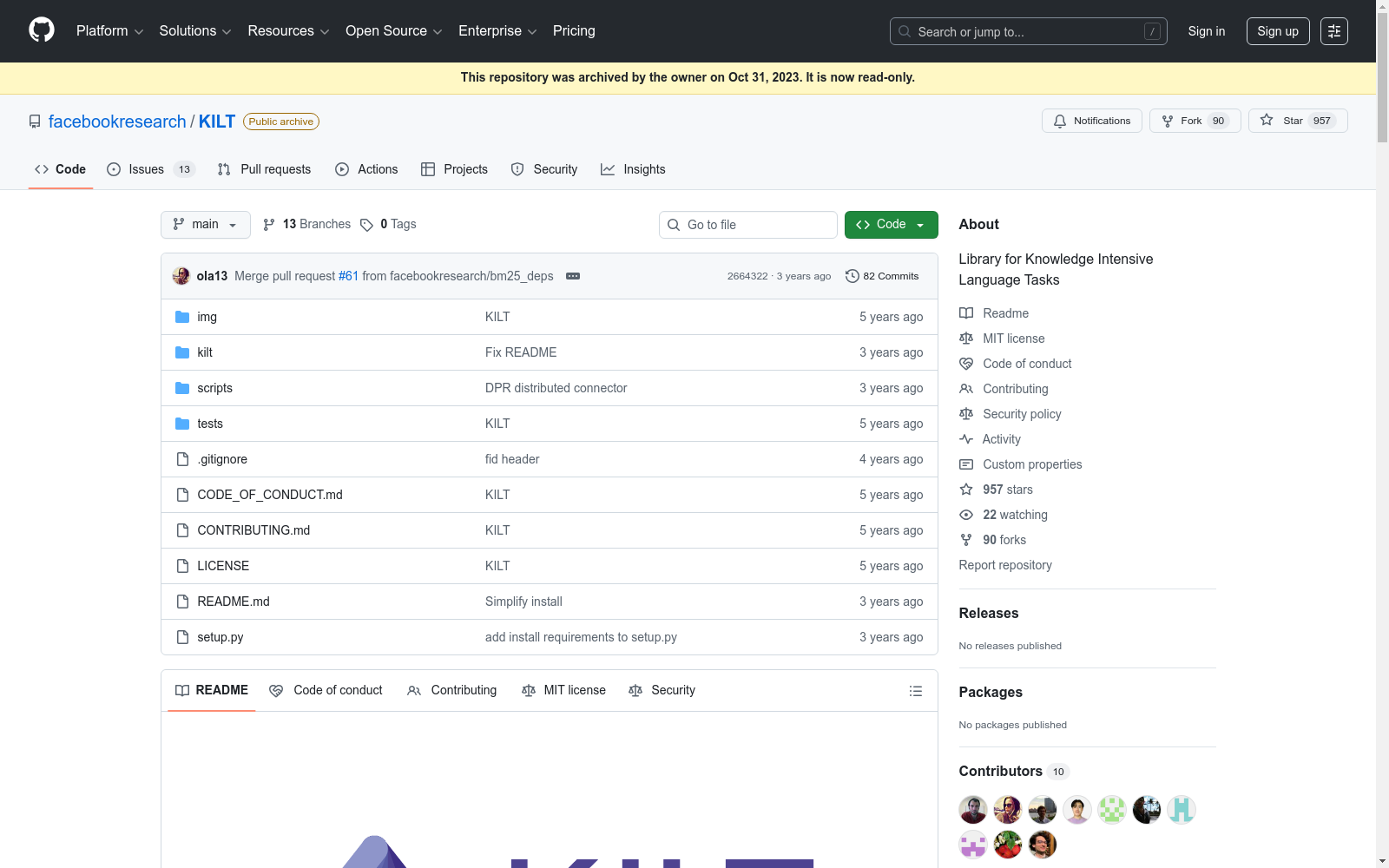Open the LICENSE file

point(223,566)
